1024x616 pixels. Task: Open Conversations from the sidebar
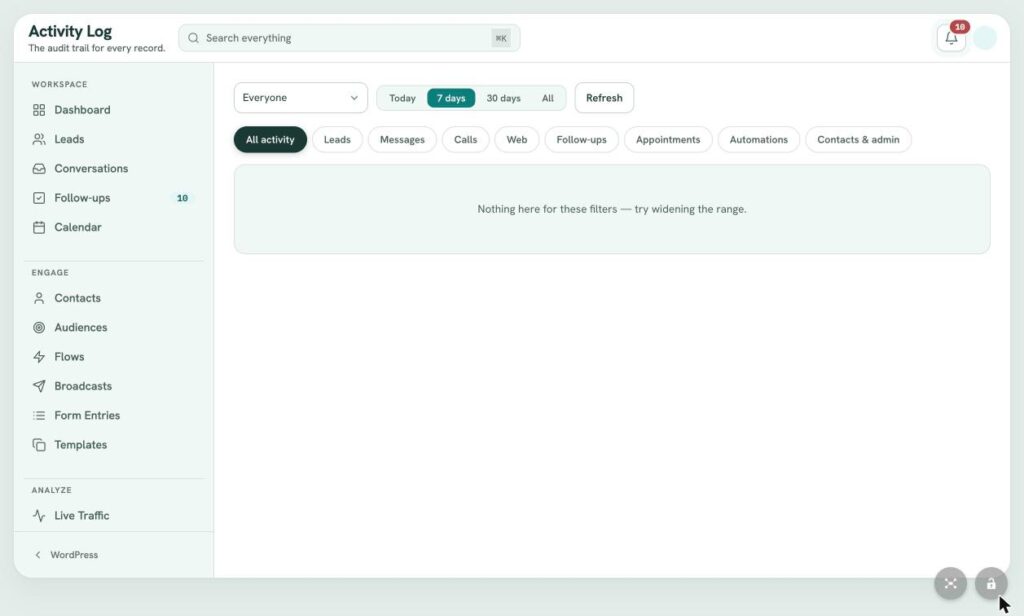[x=112, y=169]
